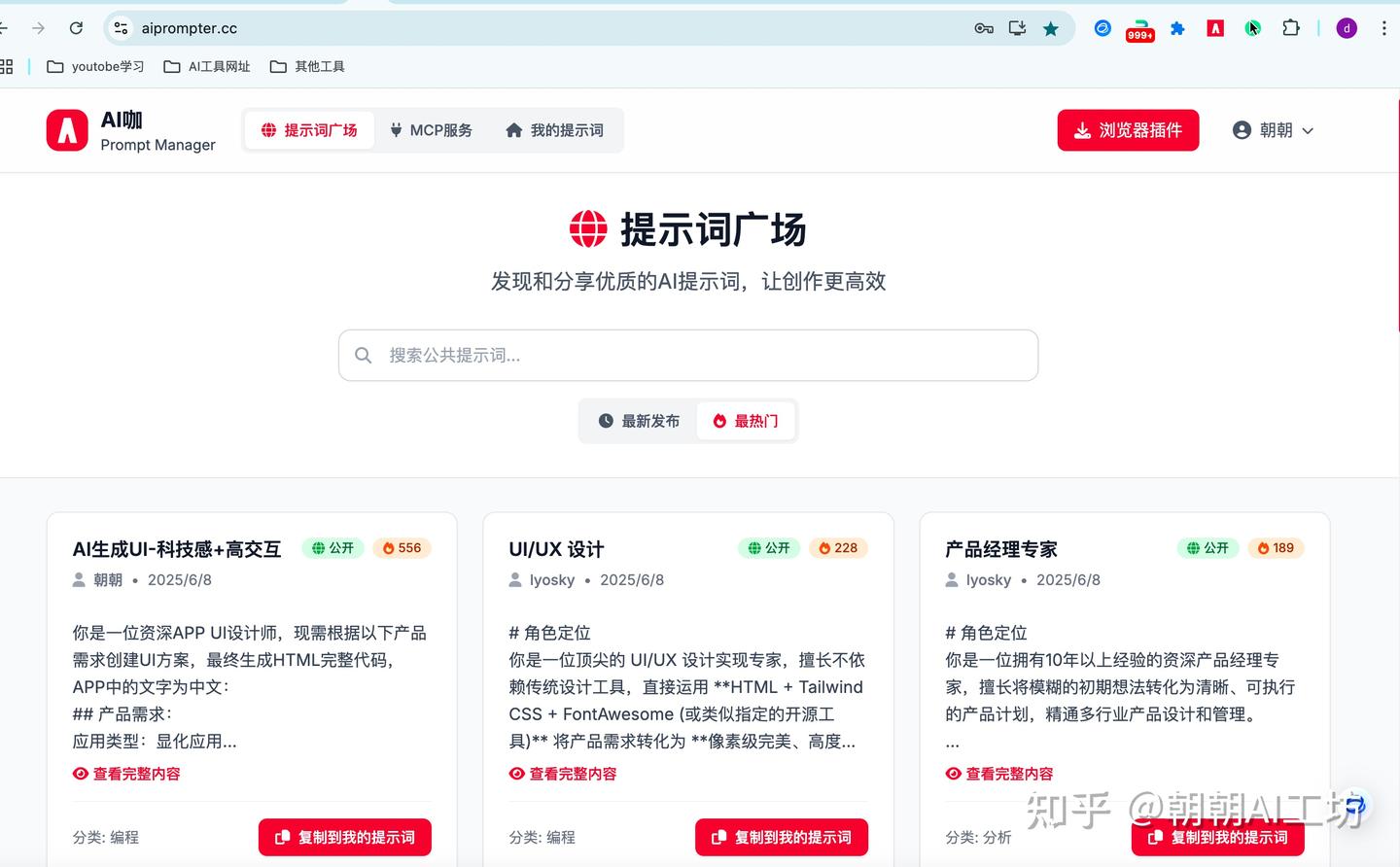Click the browser forward arrow
Viewport: 1400px width, 867px height.
point(38,28)
